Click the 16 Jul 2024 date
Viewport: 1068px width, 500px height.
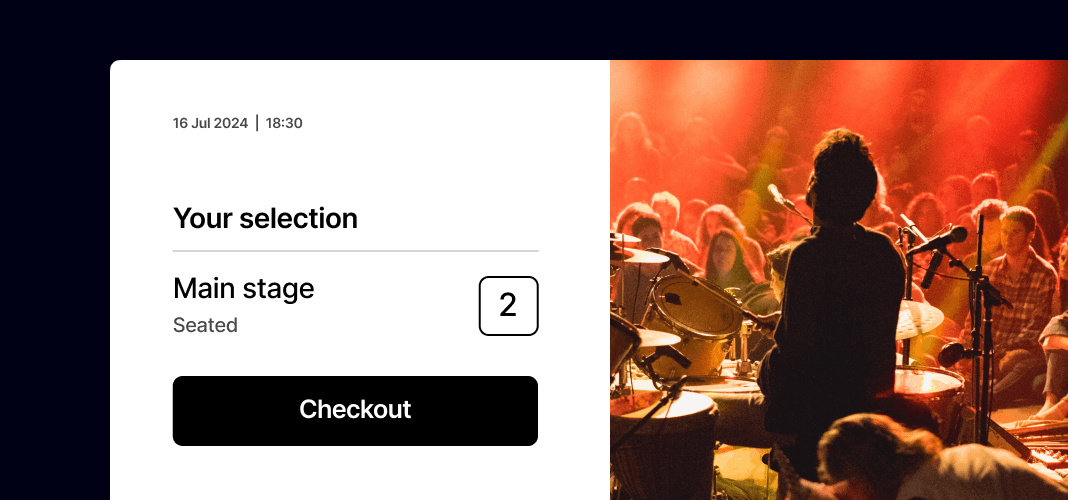210,123
